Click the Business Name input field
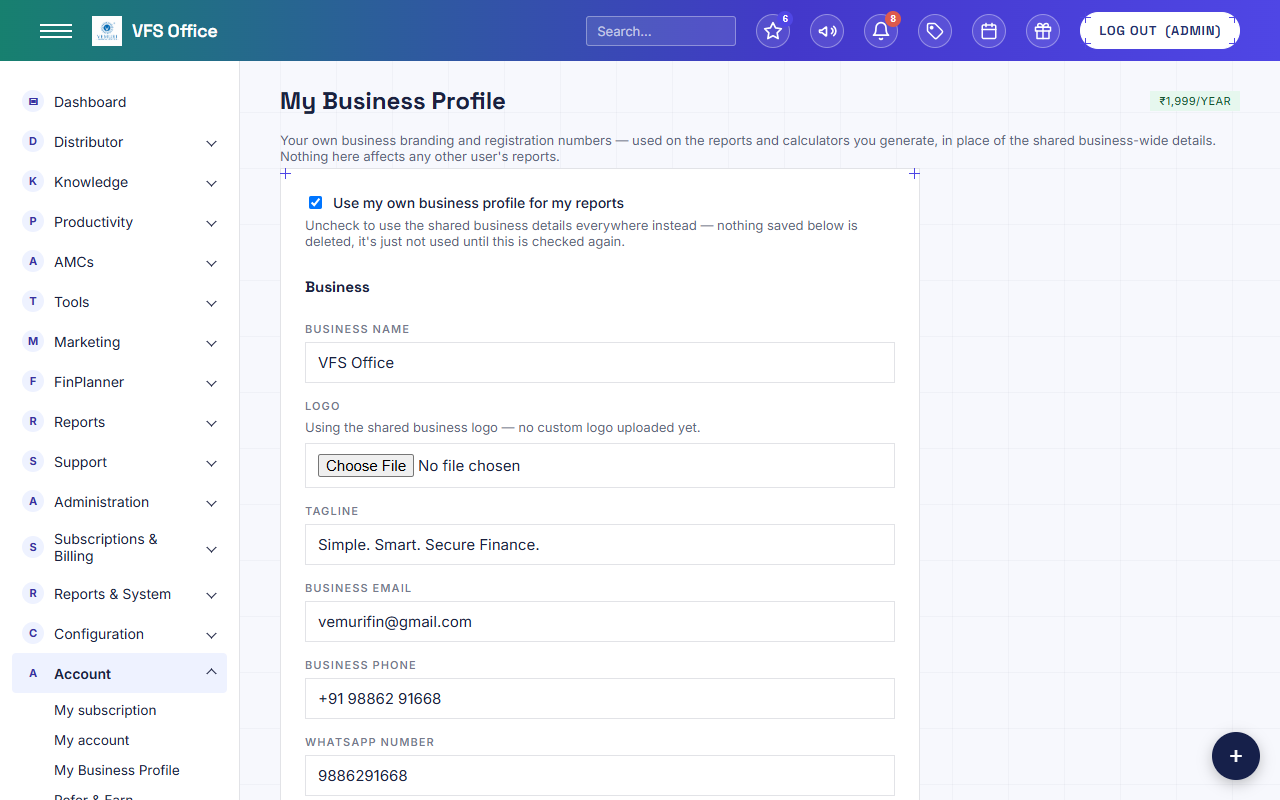This screenshot has height=800, width=1280. coord(600,362)
